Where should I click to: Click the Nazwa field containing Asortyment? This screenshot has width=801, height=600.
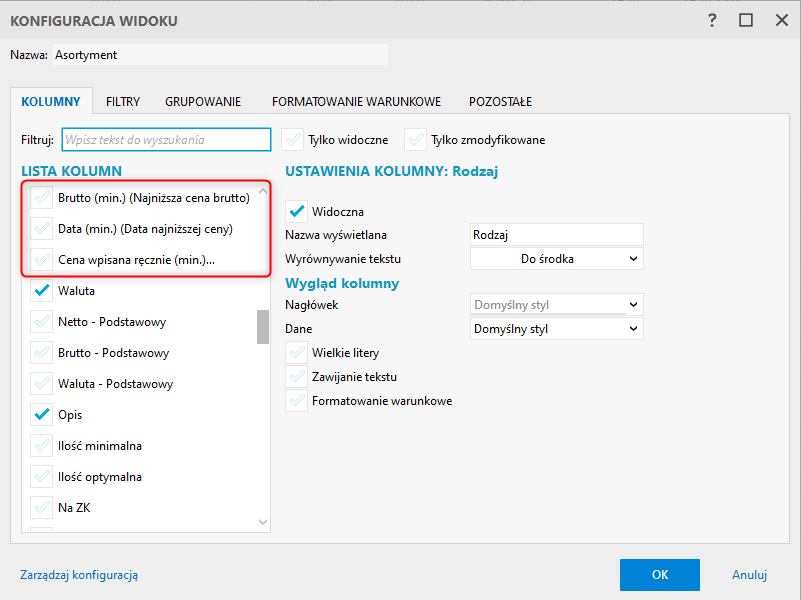(x=220, y=55)
